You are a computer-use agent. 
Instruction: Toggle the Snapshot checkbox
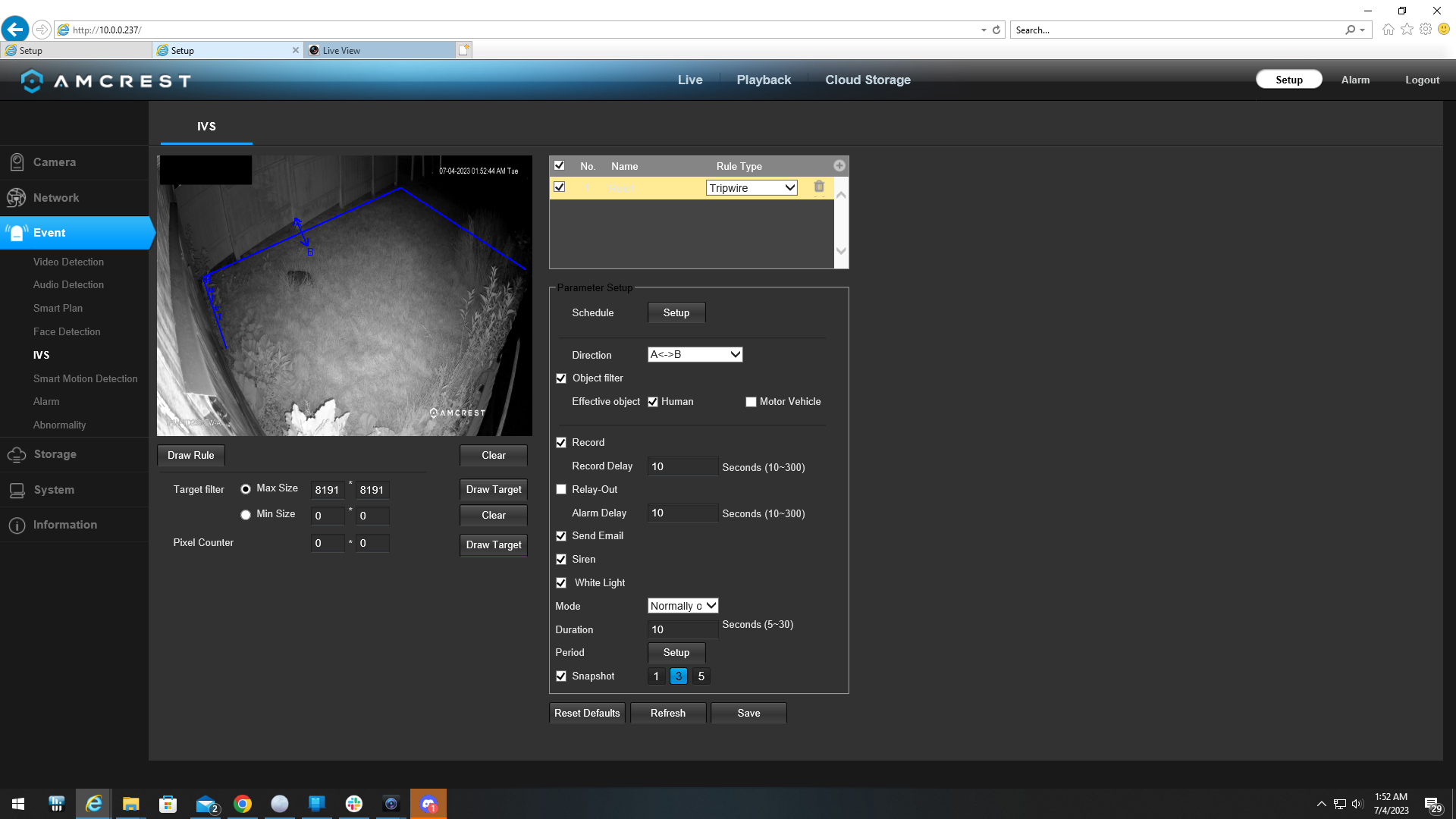(561, 676)
